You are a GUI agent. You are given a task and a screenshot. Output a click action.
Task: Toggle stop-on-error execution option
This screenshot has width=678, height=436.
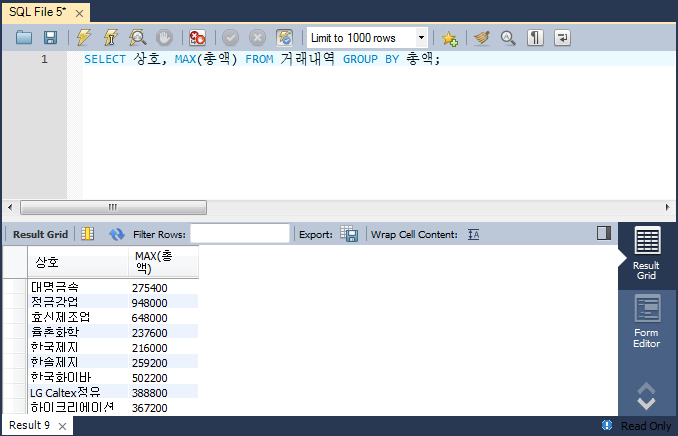click(x=198, y=38)
